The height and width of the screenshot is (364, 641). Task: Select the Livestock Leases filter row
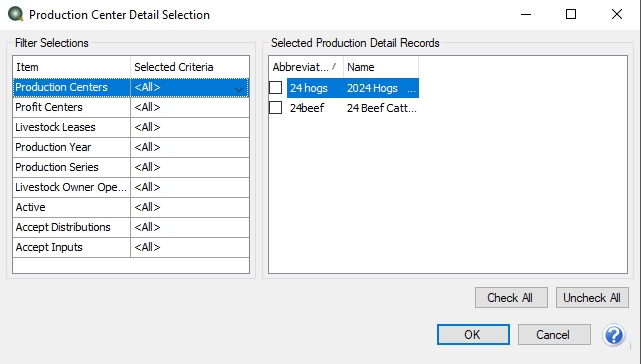tap(131, 127)
